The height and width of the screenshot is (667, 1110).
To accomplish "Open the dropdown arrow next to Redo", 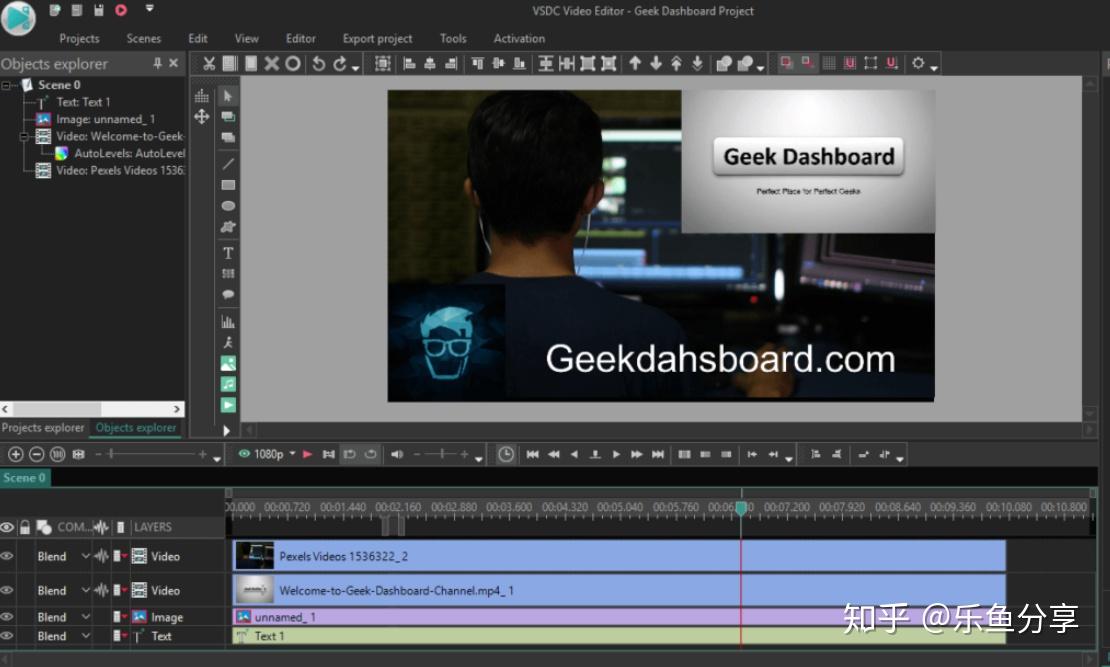I will tap(355, 67).
